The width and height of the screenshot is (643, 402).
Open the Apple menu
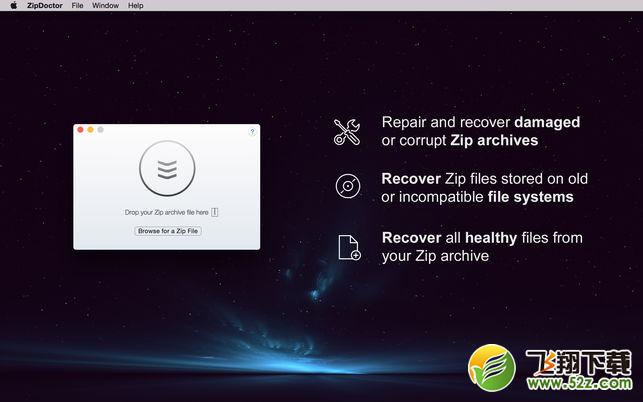pos(14,5)
